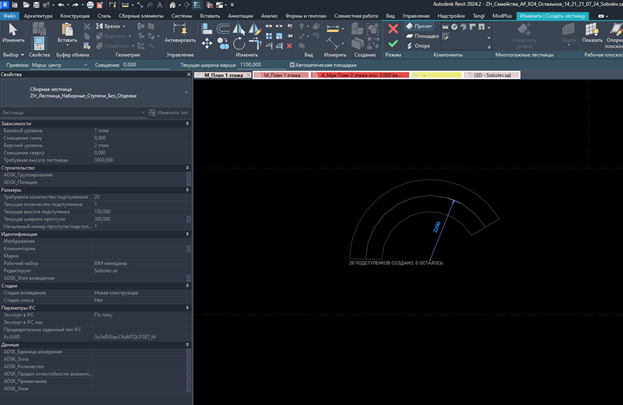Screen dimensions: 623x405
Task: Switch to the Совместная работа ribbon tab
Action: coord(356,16)
